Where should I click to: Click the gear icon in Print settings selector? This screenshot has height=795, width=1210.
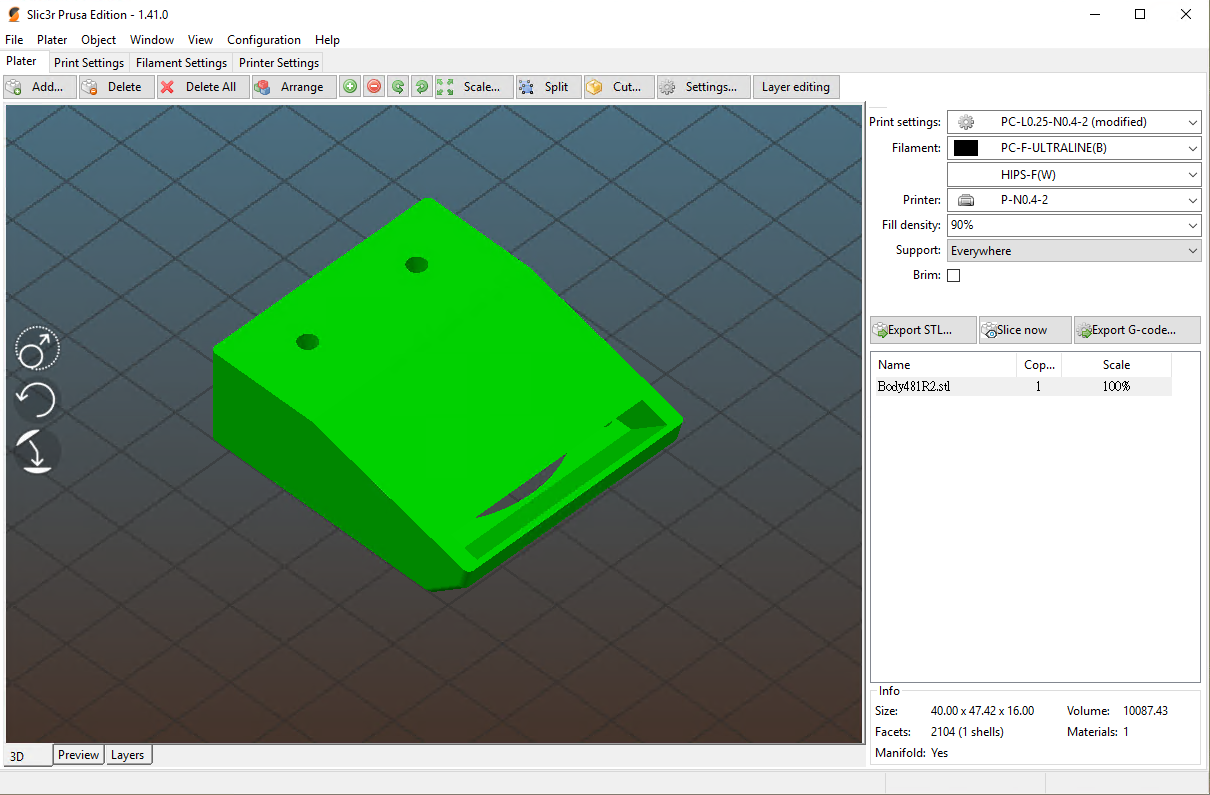[x=966, y=122]
